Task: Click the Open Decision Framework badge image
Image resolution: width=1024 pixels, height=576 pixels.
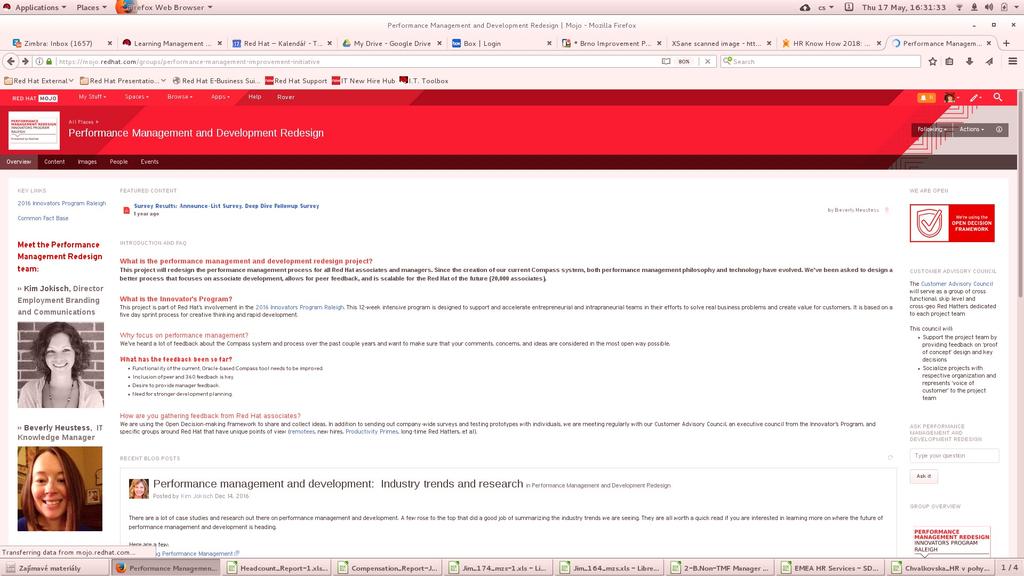Action: (952, 223)
